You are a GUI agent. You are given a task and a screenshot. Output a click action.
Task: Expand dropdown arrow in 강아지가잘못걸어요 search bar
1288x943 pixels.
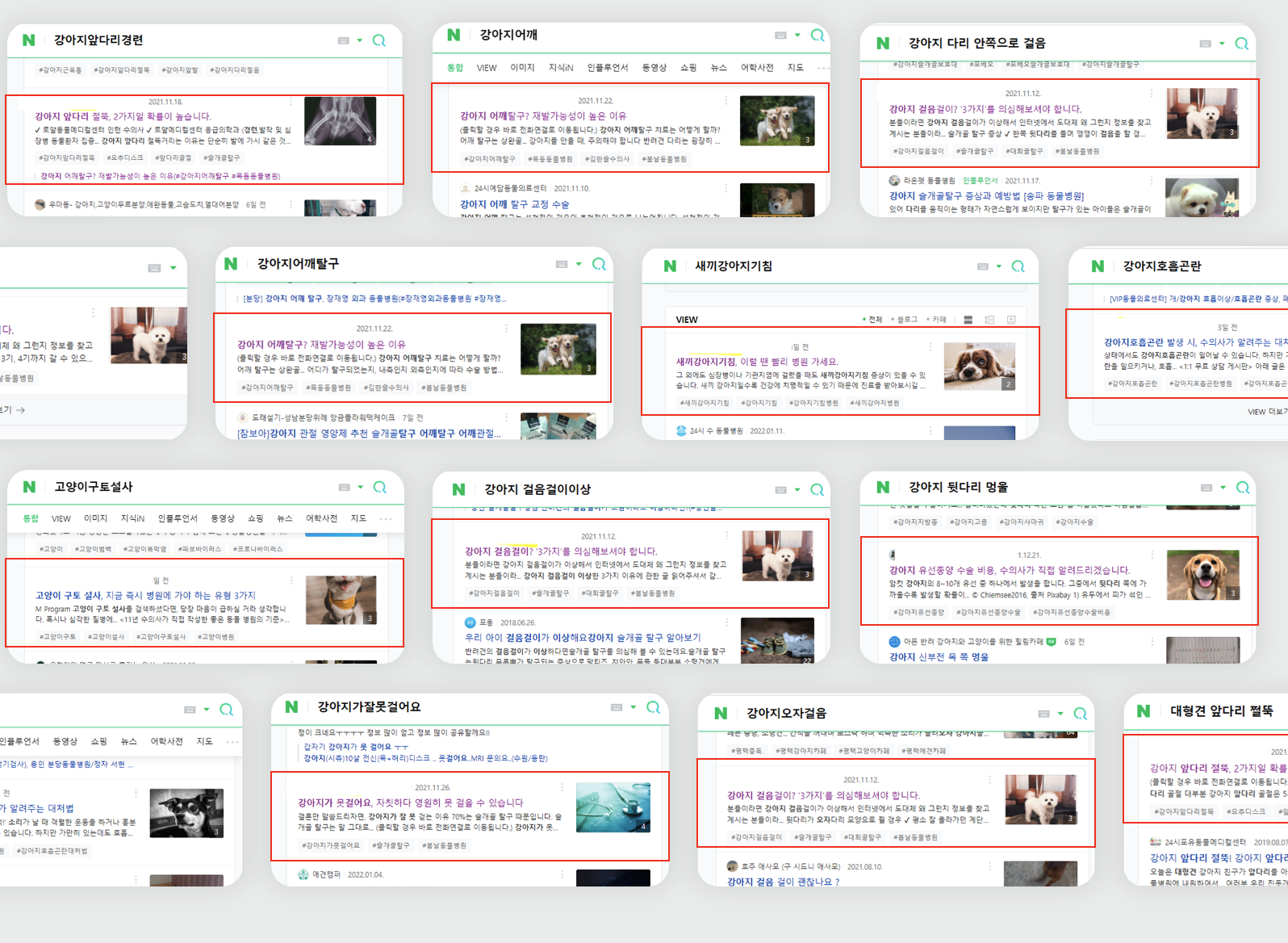pos(634,707)
